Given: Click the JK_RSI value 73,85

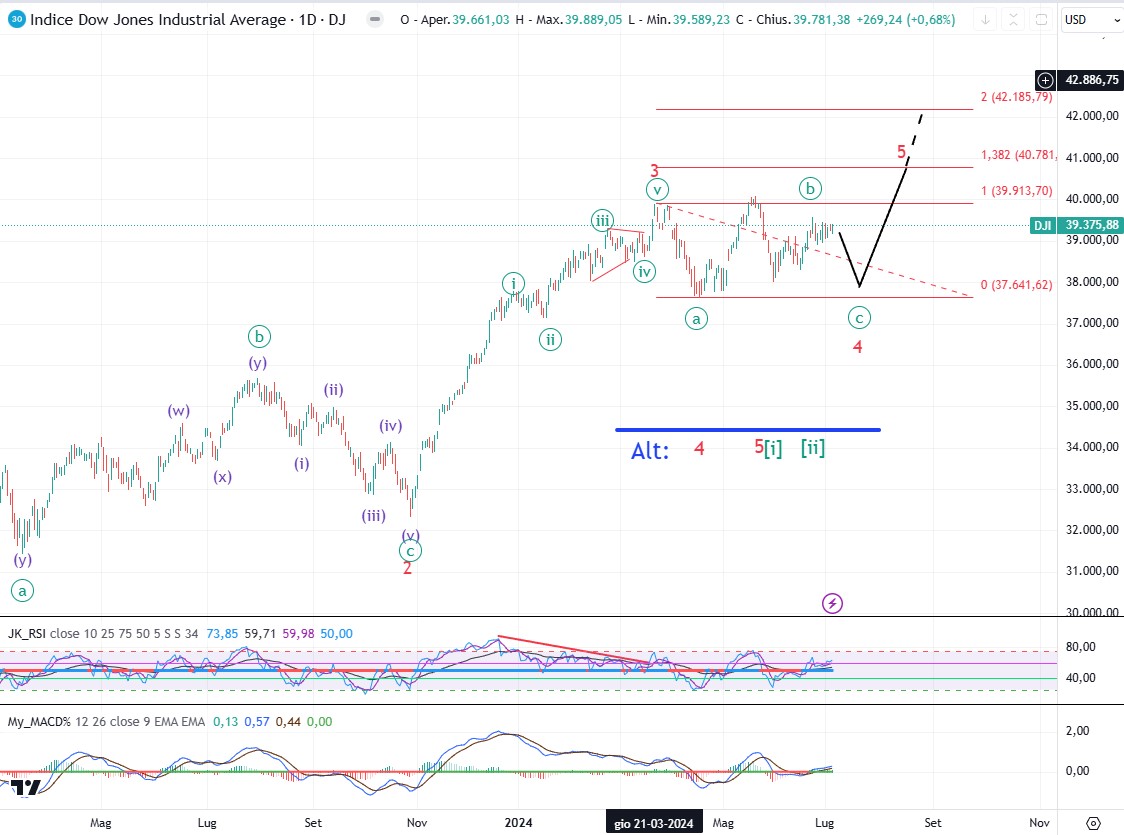Looking at the screenshot, I should [x=222, y=634].
